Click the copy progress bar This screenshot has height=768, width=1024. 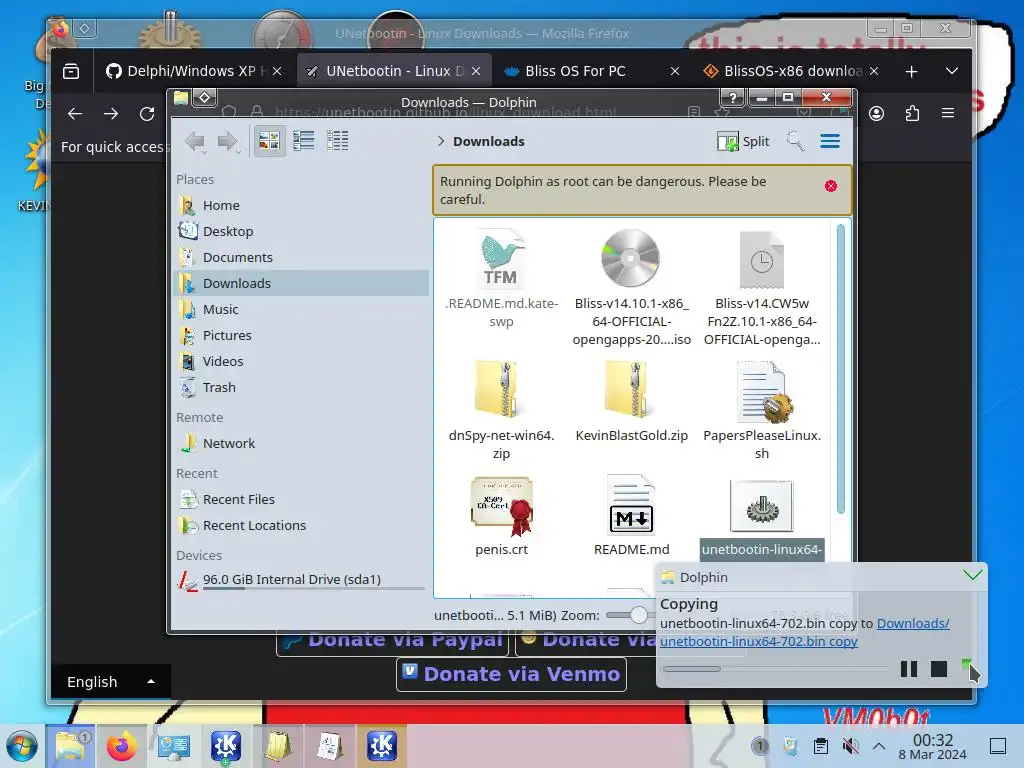775,669
